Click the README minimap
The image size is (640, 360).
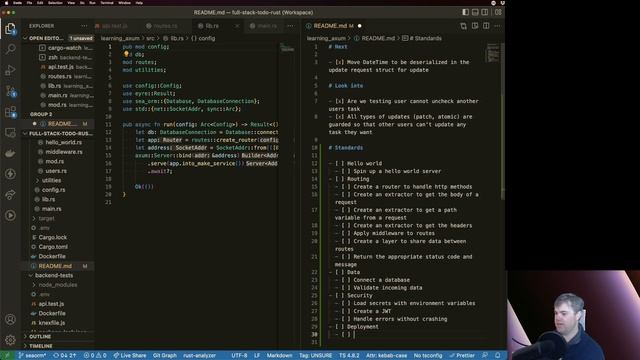point(493,53)
